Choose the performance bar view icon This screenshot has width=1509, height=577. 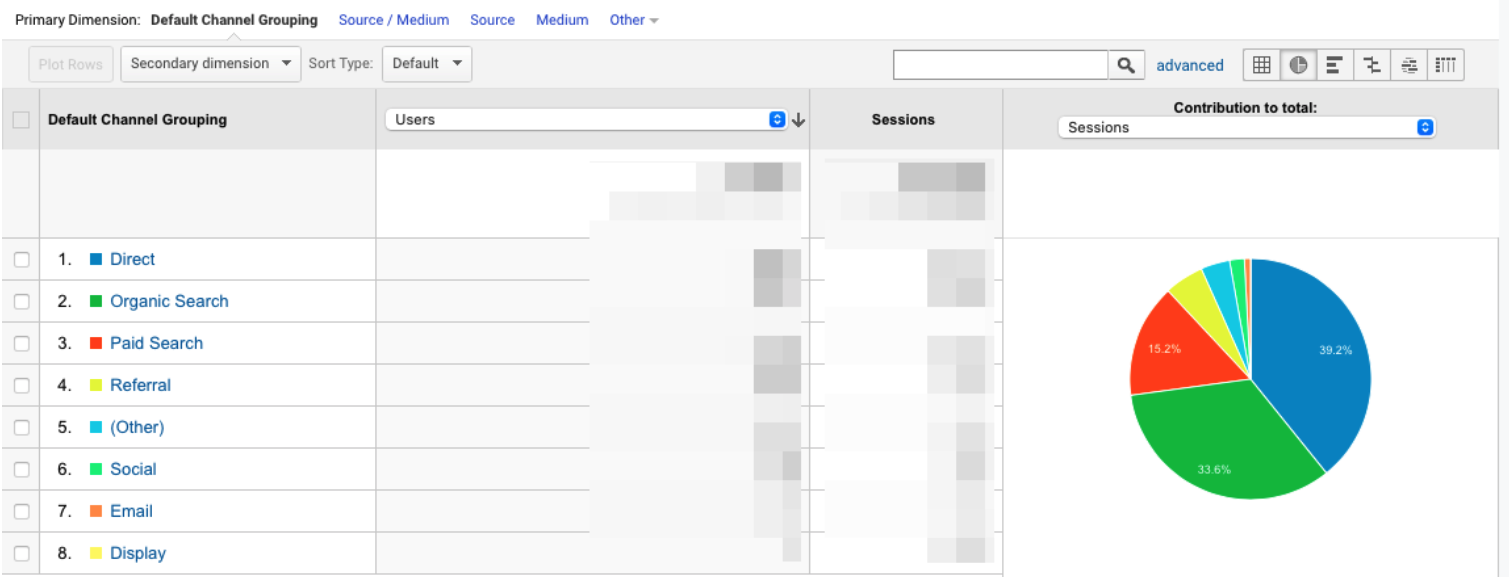pos(1334,65)
